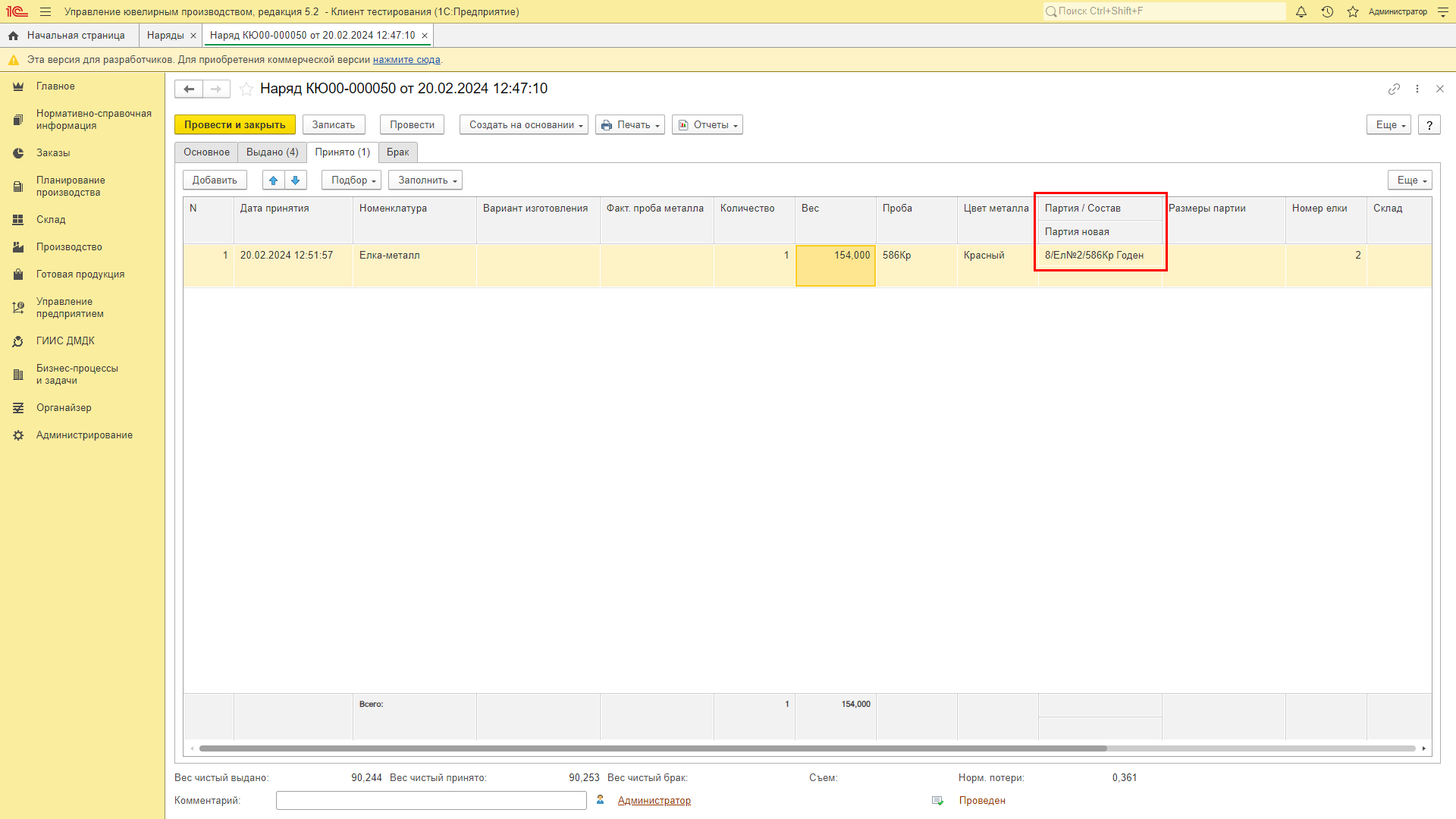
Task: Expand Подбор dropdown
Action: point(351,180)
